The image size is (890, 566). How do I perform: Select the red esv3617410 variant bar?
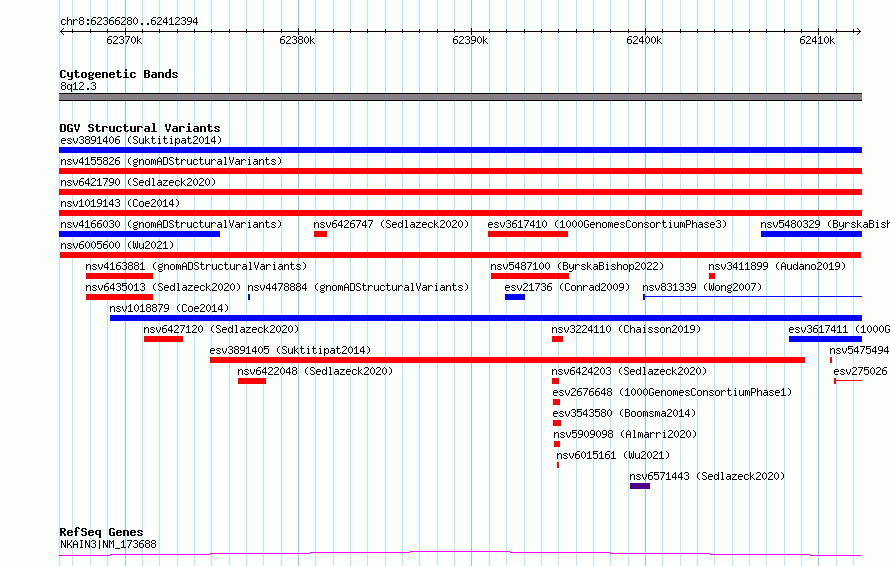pyautogui.click(x=528, y=234)
